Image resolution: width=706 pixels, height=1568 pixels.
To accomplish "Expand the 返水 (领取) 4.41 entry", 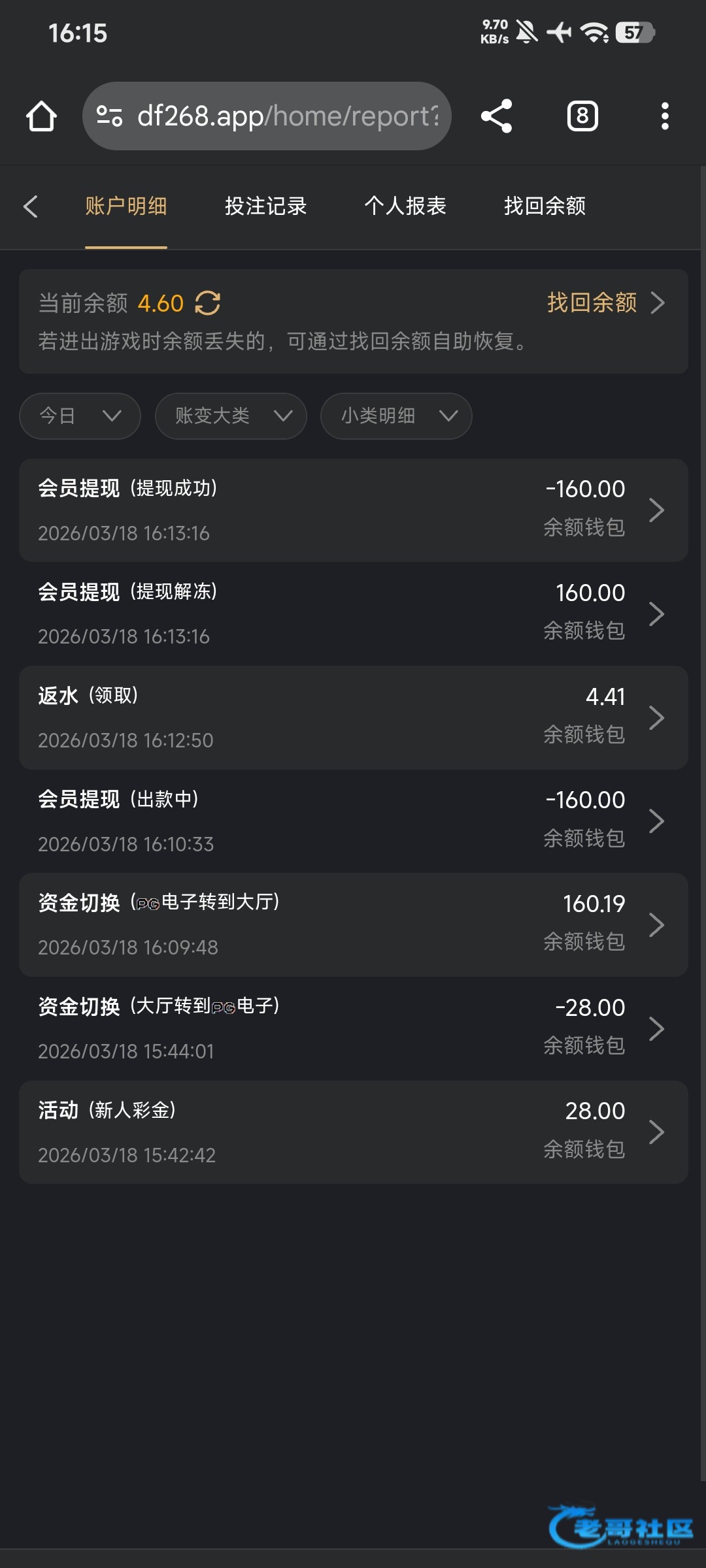I will [353, 717].
